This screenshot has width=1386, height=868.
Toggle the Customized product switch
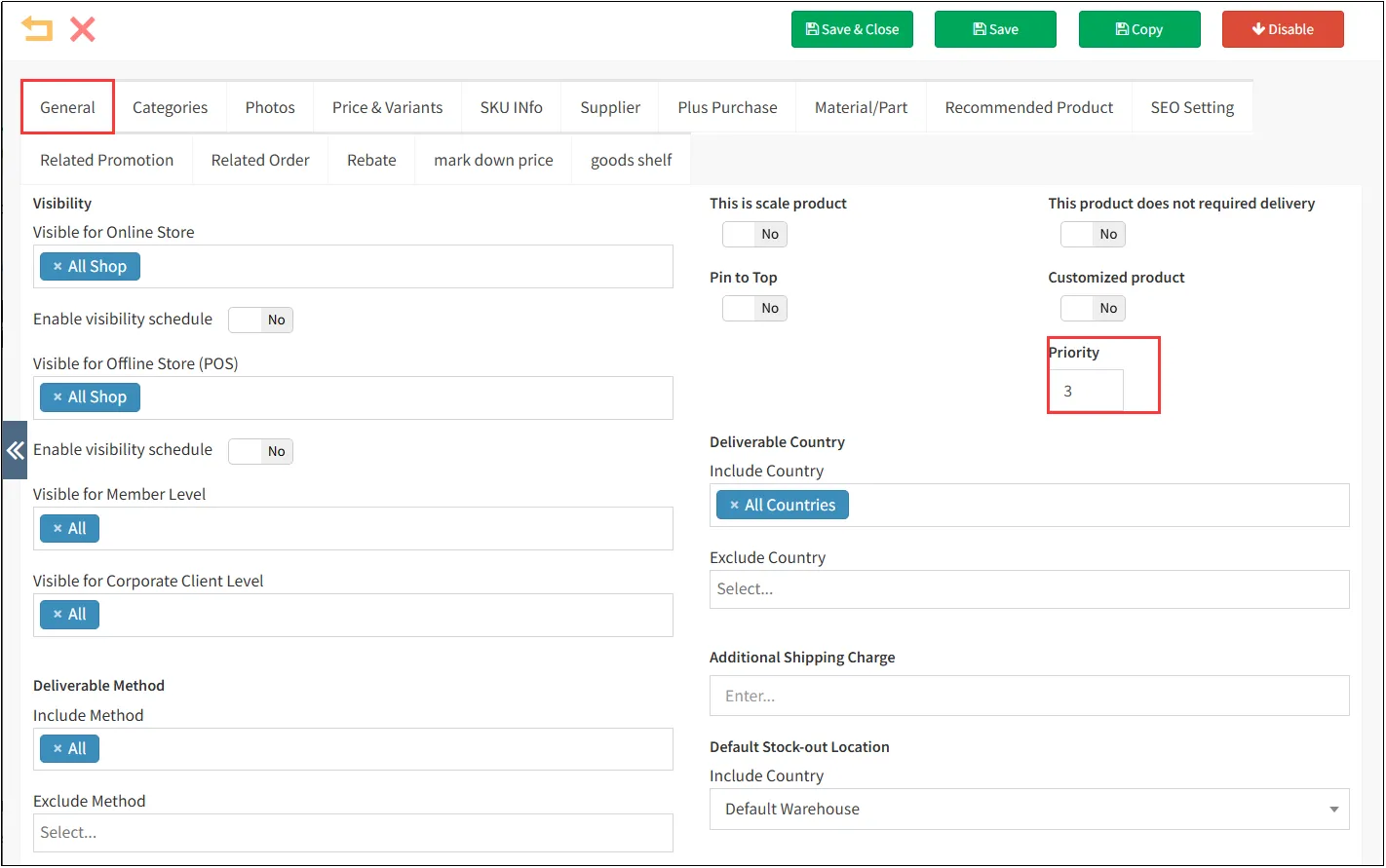click(1093, 309)
